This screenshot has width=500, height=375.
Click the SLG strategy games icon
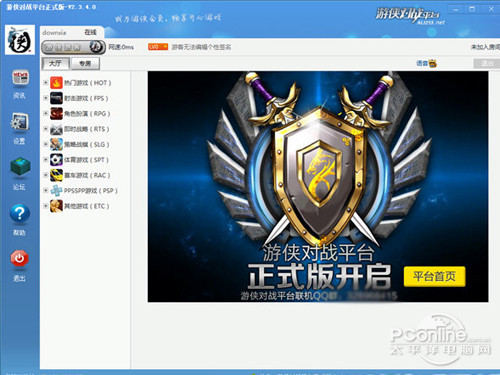56,144
